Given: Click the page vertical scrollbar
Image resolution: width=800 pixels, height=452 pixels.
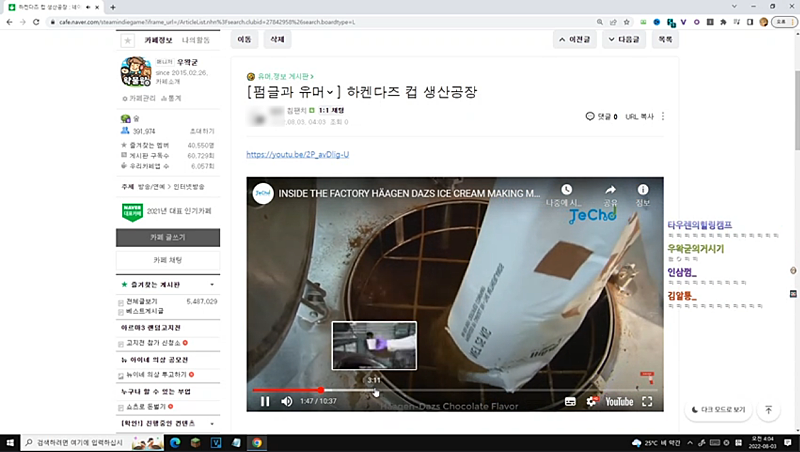Looking at the screenshot, I should pos(797,110).
